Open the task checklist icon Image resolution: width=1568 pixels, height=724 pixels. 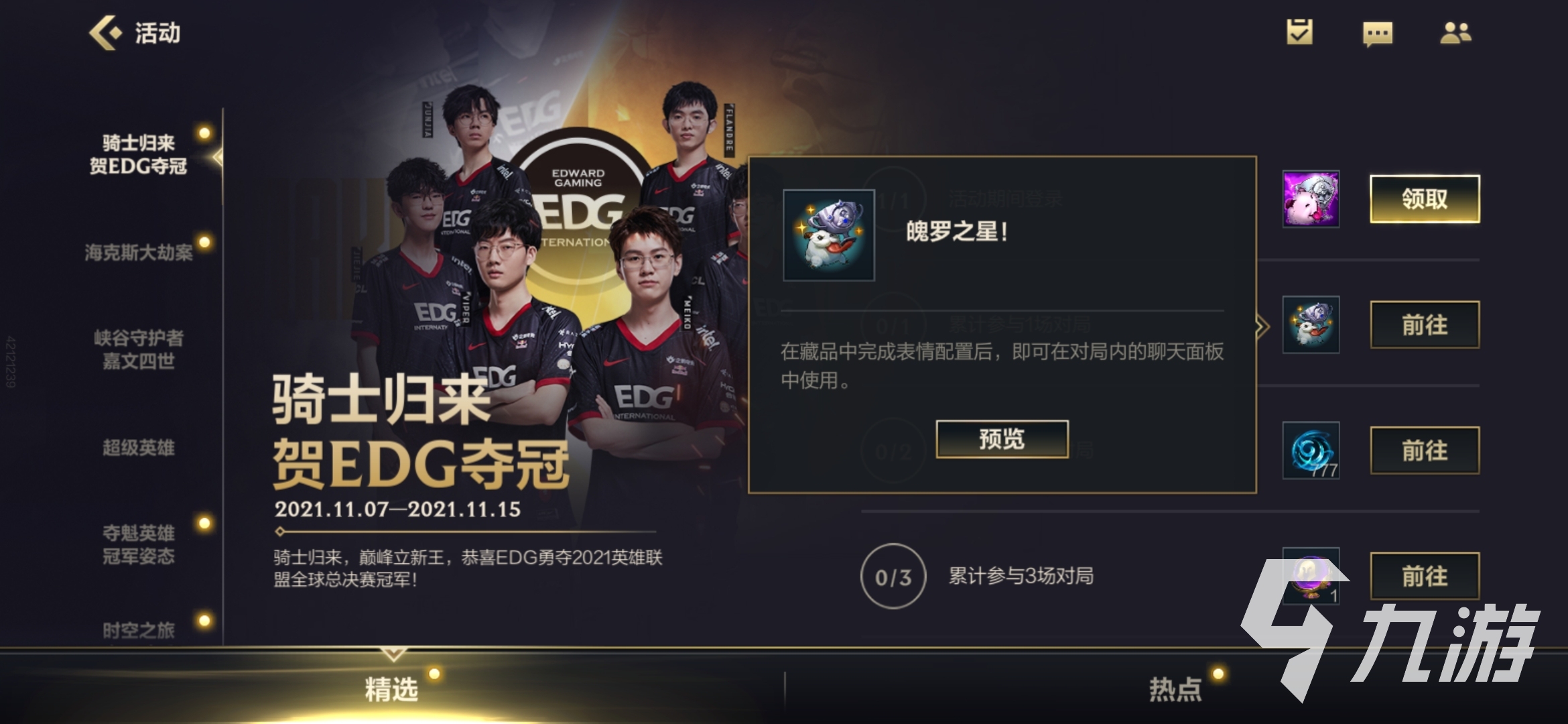1299,32
